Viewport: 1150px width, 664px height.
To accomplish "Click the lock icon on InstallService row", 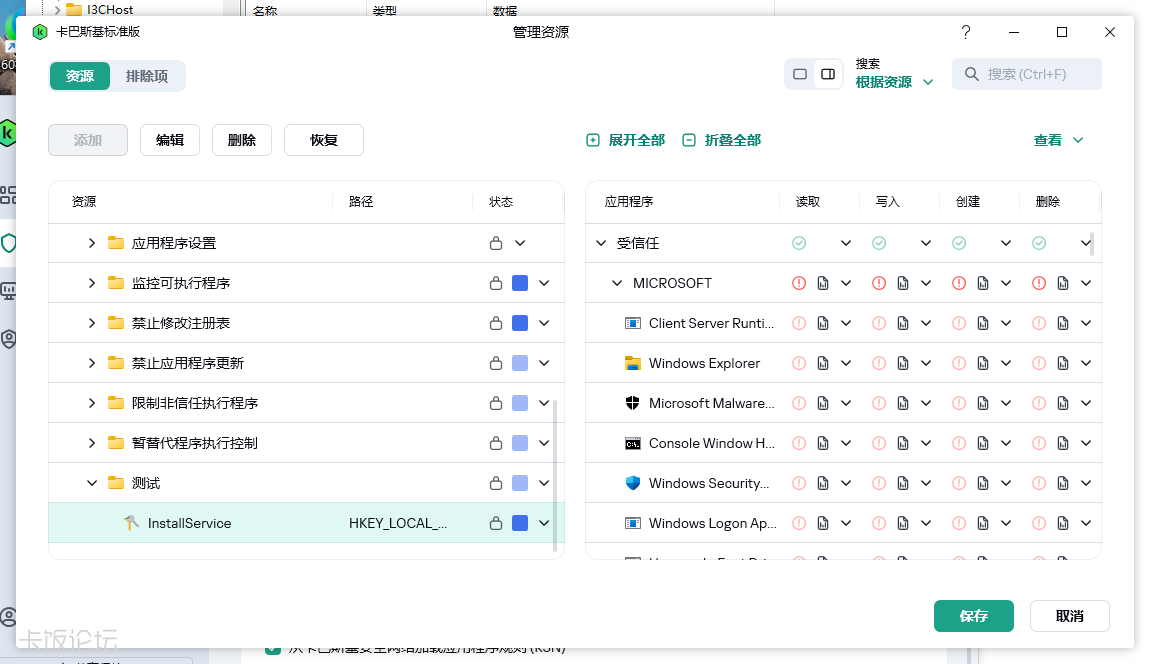I will click(x=497, y=523).
